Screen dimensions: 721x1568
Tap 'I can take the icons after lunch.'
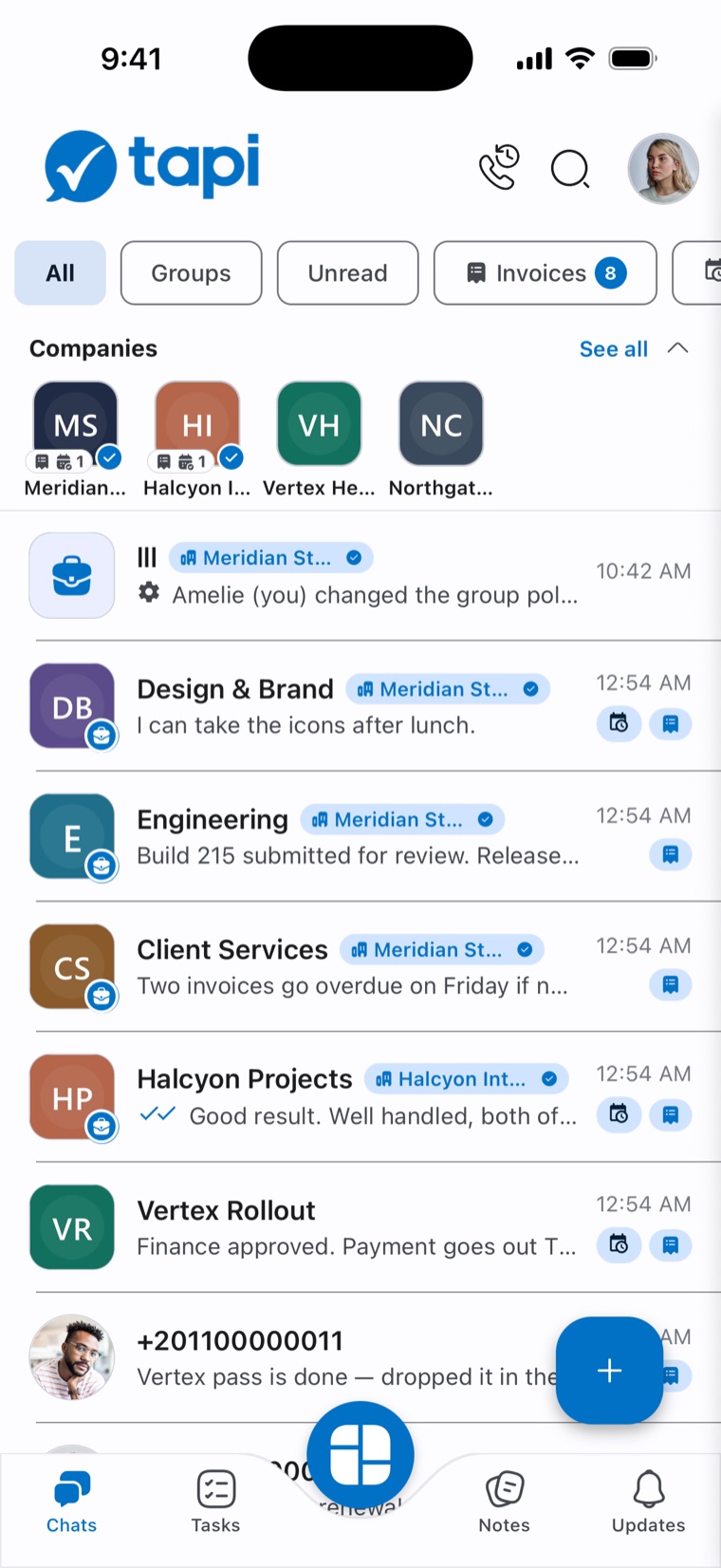tap(305, 725)
